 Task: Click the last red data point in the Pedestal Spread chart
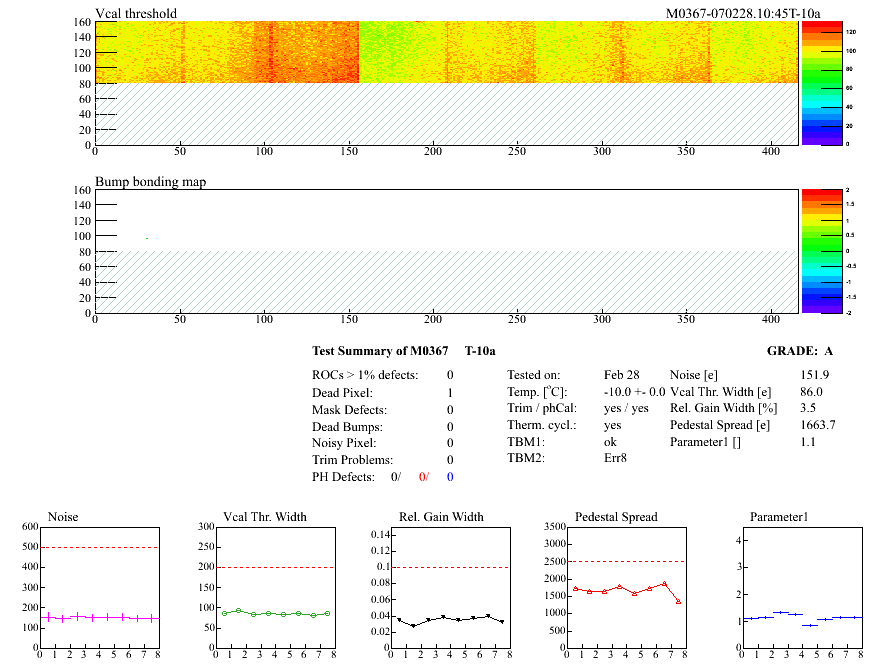click(x=678, y=602)
